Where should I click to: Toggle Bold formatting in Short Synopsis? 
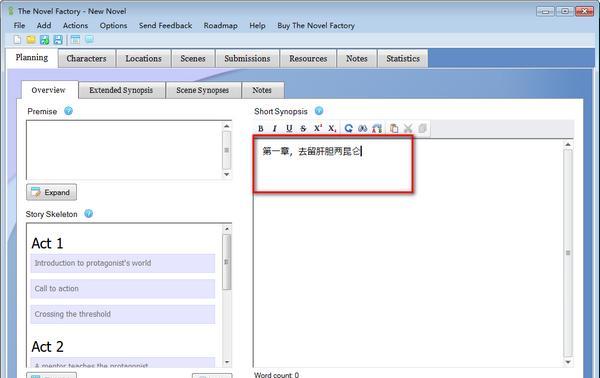click(261, 129)
